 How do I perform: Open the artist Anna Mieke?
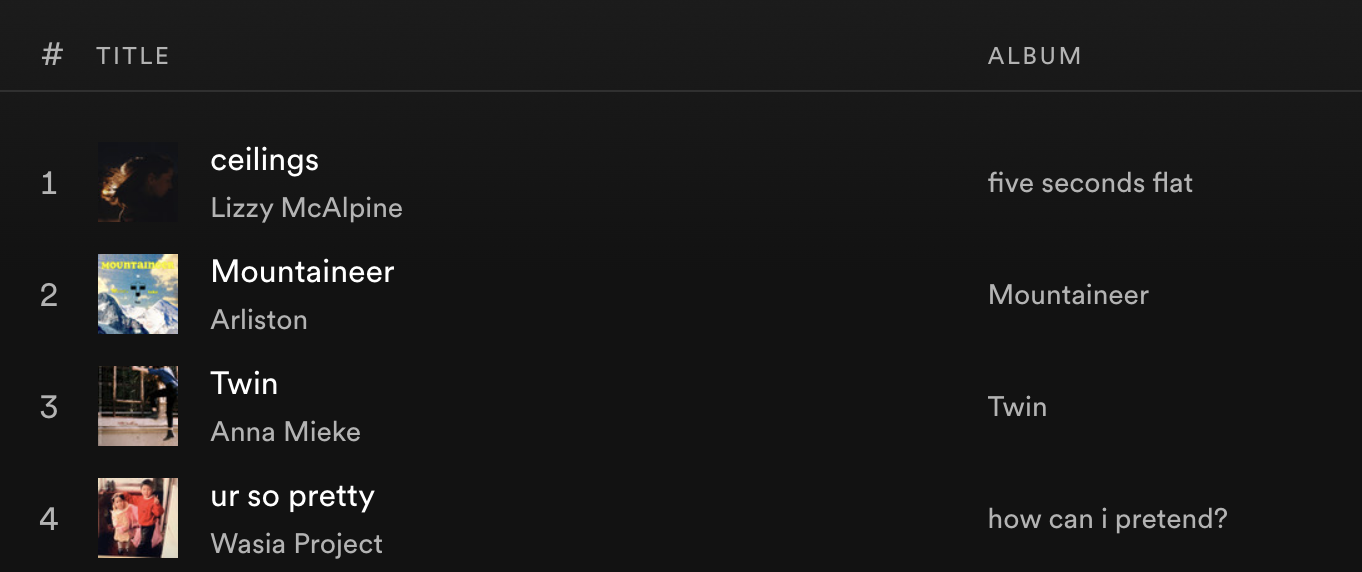click(286, 432)
